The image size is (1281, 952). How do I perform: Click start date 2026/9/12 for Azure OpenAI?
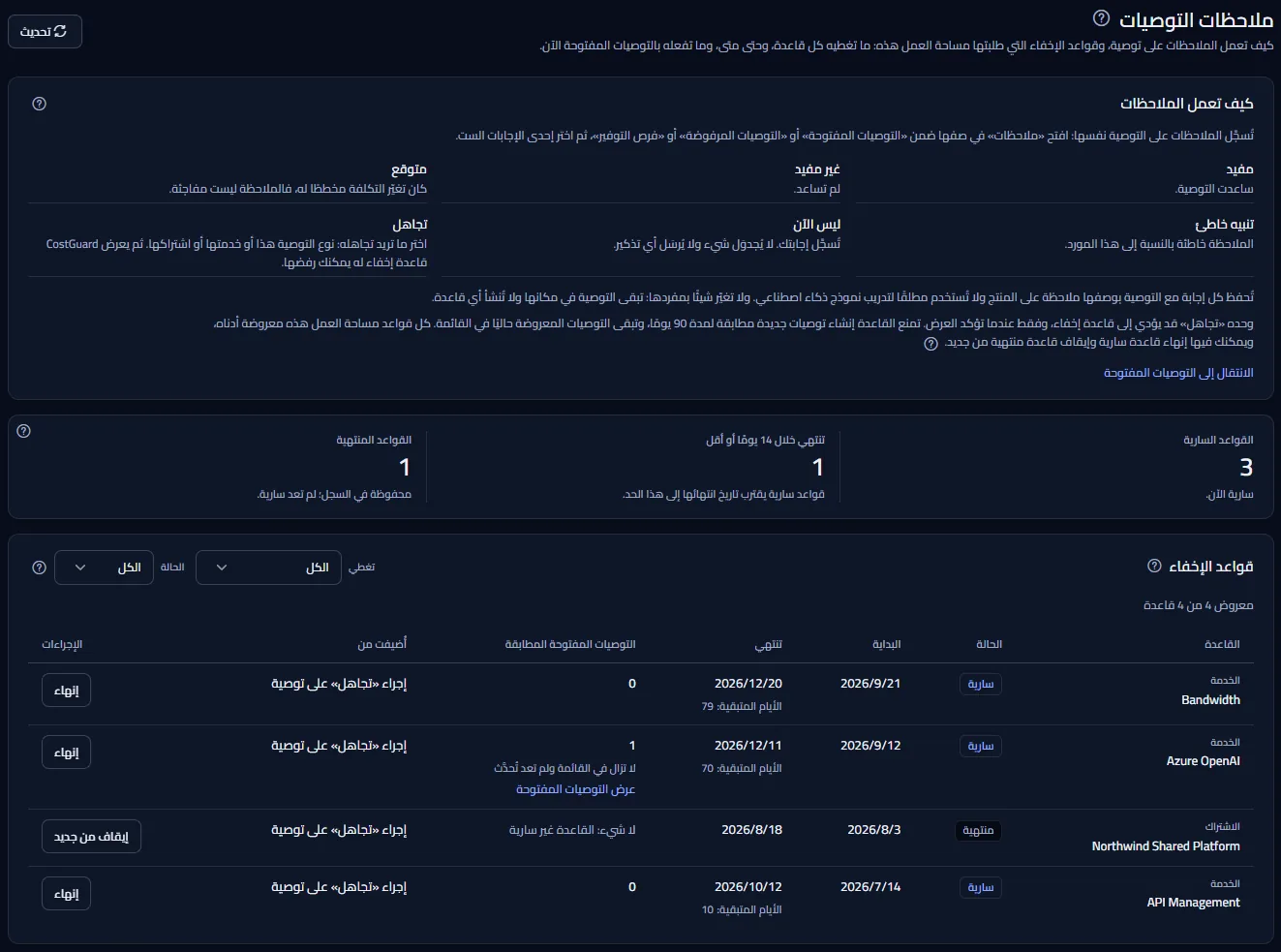pos(870,746)
